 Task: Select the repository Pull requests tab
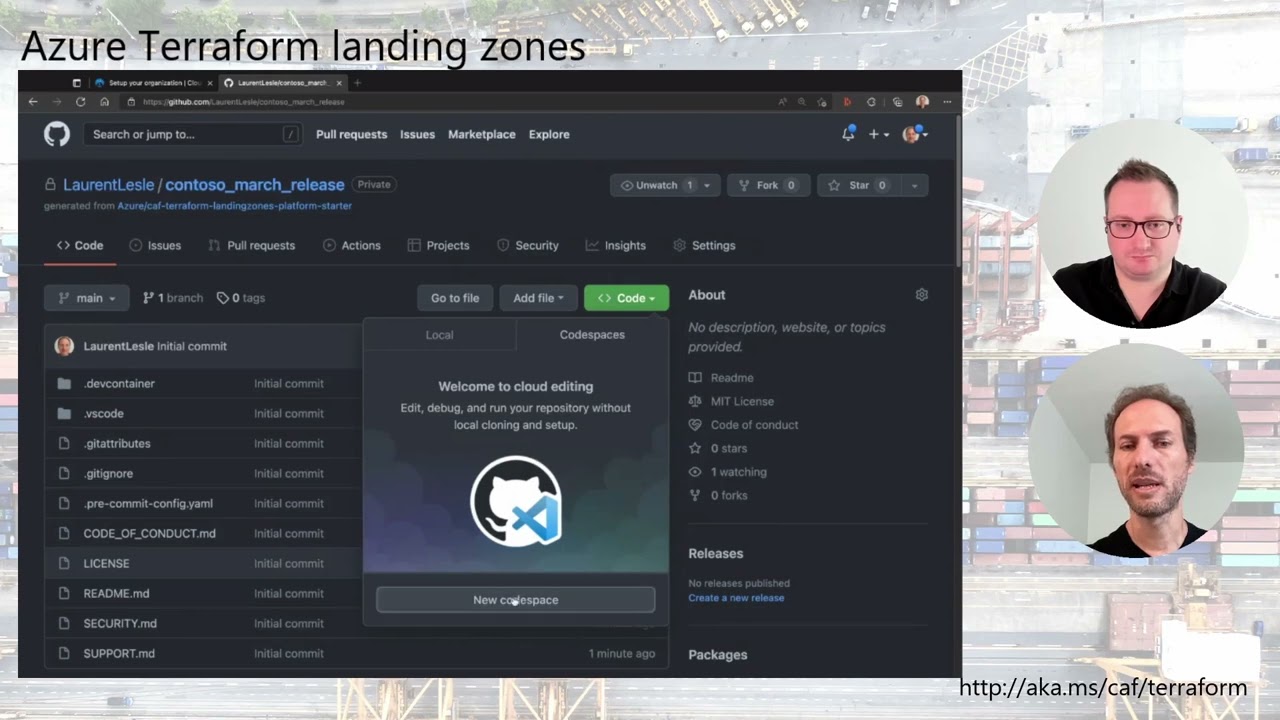point(252,245)
